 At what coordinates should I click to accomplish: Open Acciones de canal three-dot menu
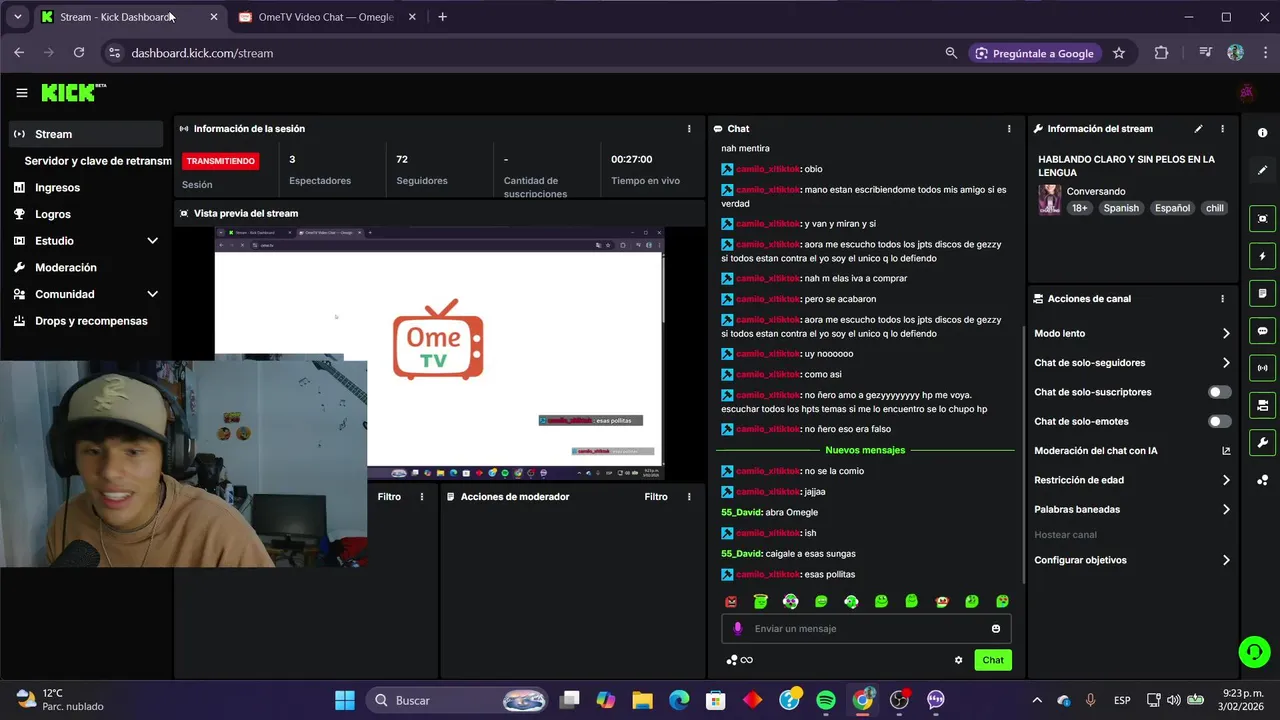(1222, 299)
